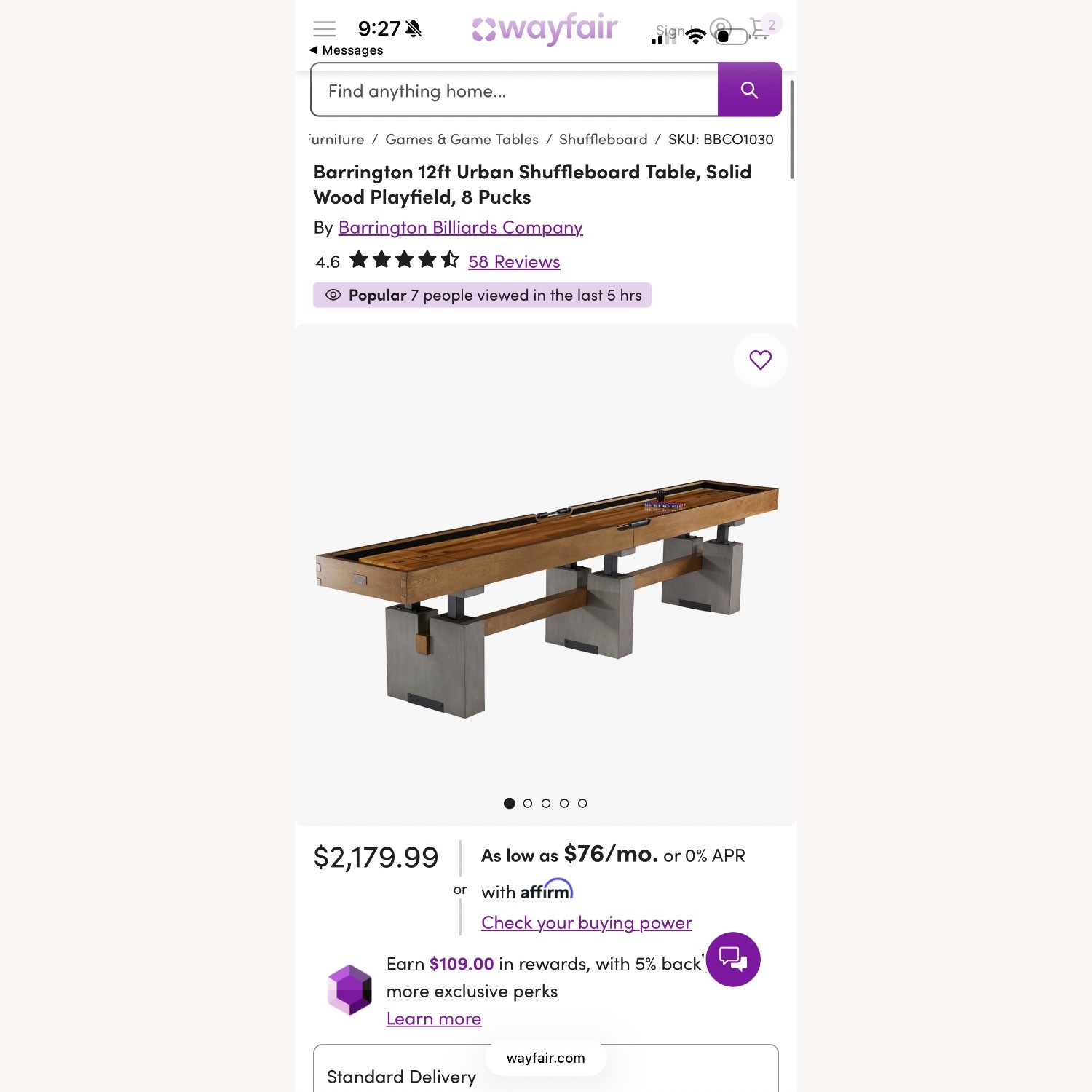Open the hamburger menu
1092x1092 pixels.
324,29
